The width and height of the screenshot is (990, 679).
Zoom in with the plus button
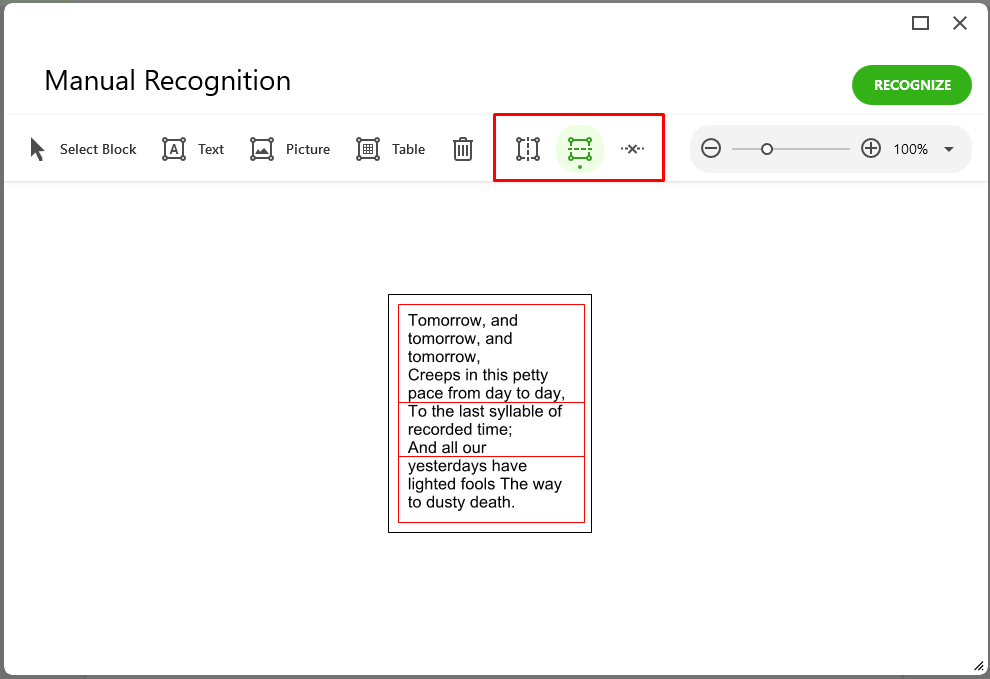point(871,149)
